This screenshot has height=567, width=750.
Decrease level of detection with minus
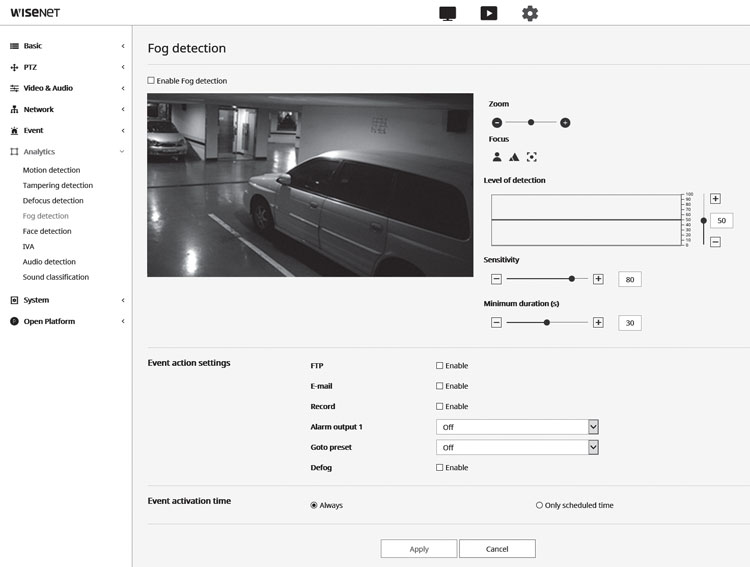click(x=715, y=242)
